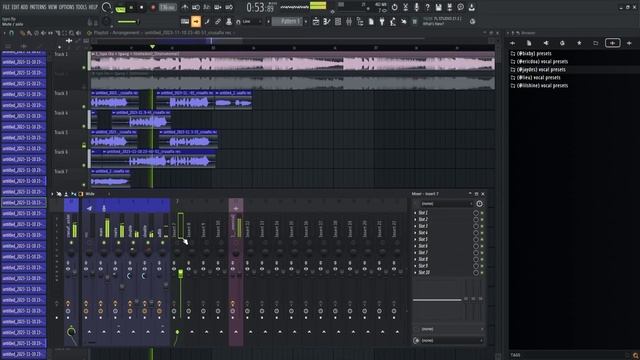Click the browser folder tab icon

[596, 43]
